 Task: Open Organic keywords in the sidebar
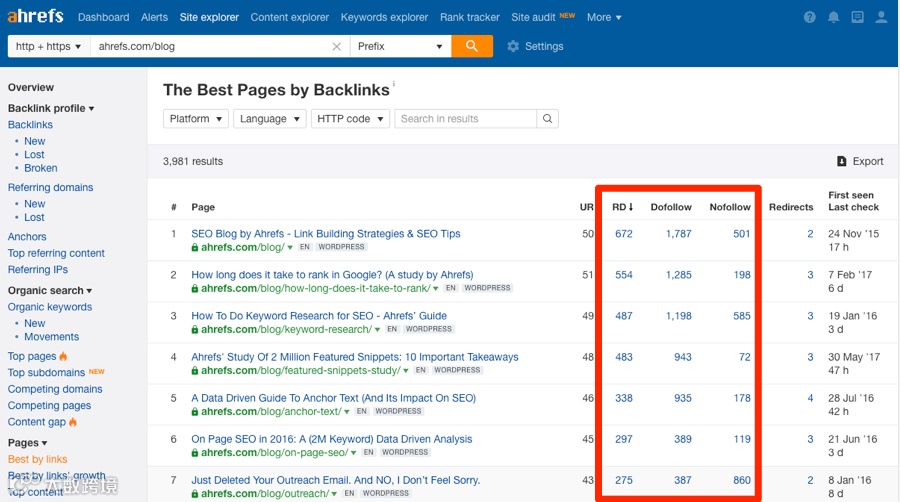49,307
